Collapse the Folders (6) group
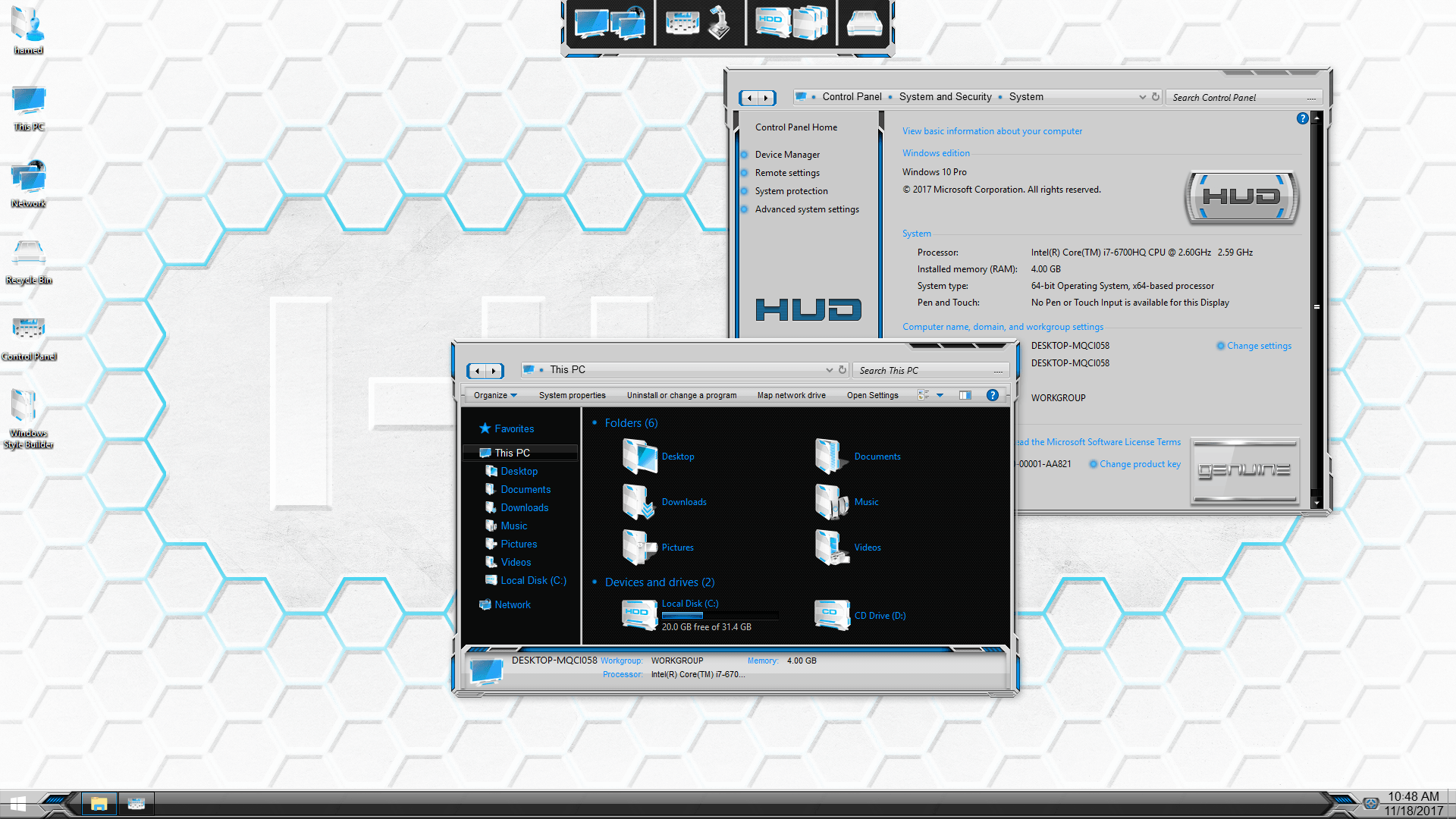The image size is (1456, 819). [595, 423]
